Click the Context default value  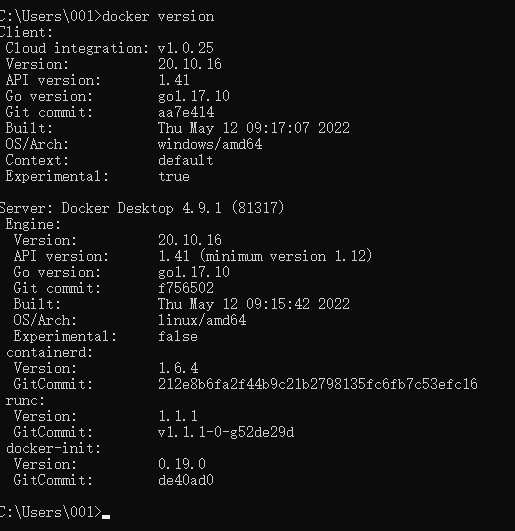click(x=186, y=160)
